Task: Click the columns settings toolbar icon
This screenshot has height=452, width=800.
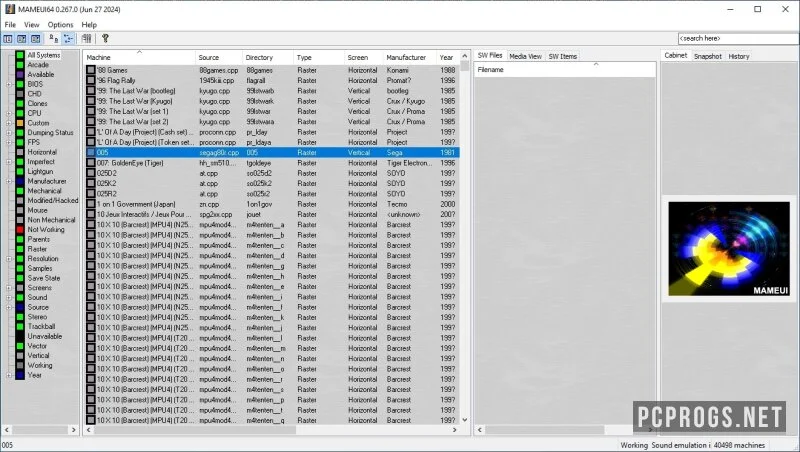Action: click(87, 39)
